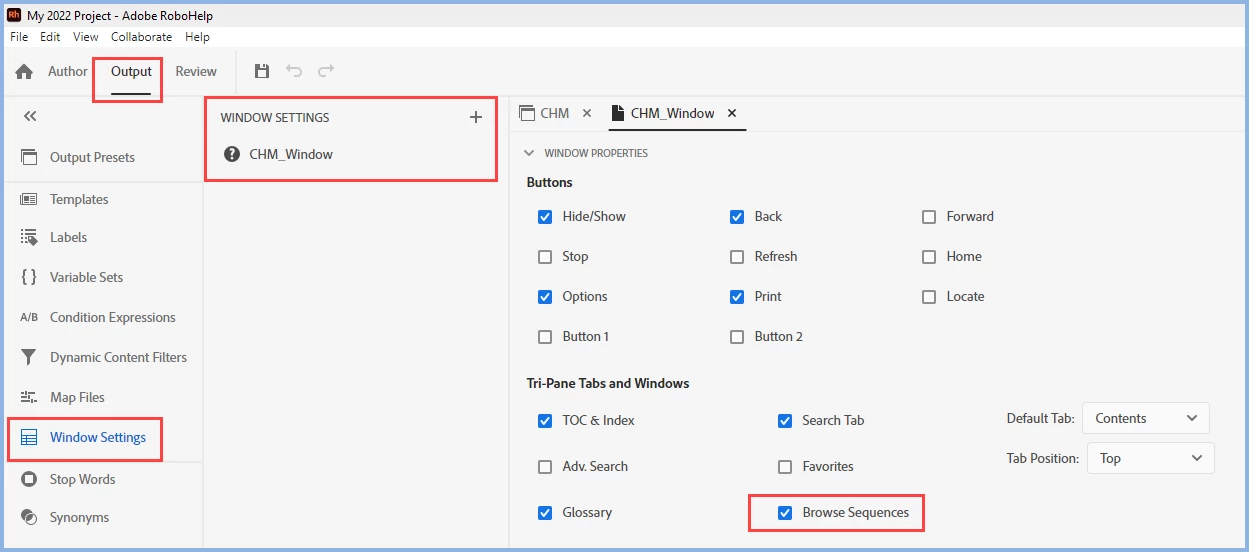Click the Window Settings table icon
1249x552 pixels.
[29, 437]
